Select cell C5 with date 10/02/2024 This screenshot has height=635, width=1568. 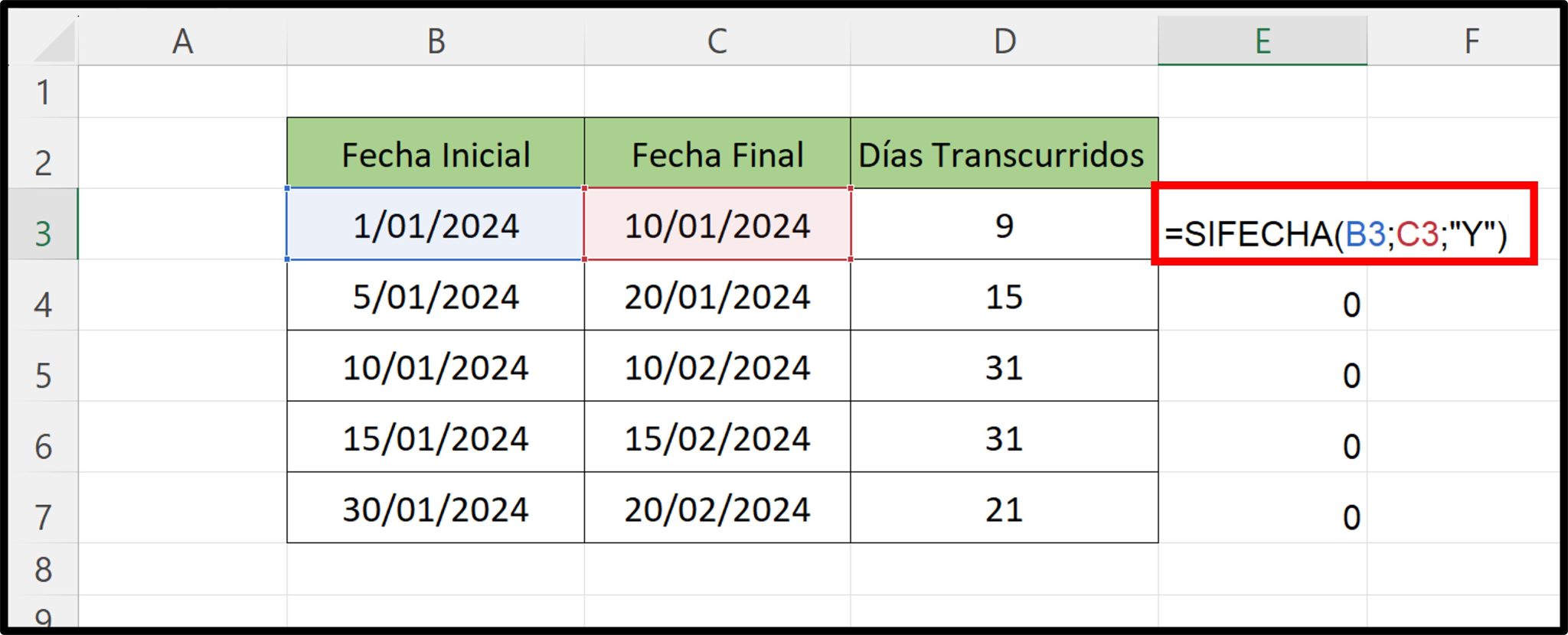pos(717,367)
